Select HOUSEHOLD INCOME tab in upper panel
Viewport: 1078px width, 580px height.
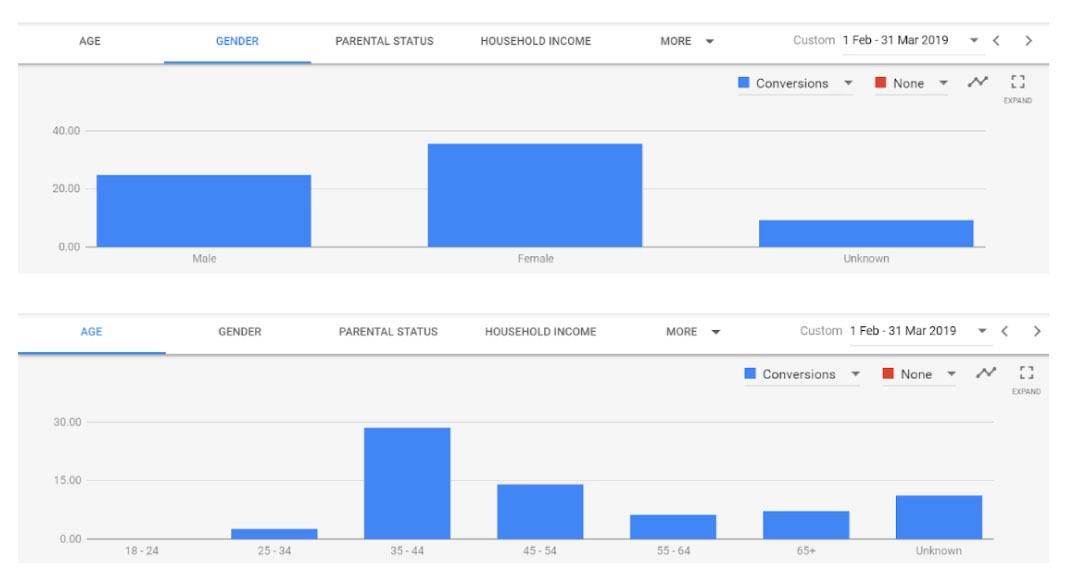tap(536, 41)
